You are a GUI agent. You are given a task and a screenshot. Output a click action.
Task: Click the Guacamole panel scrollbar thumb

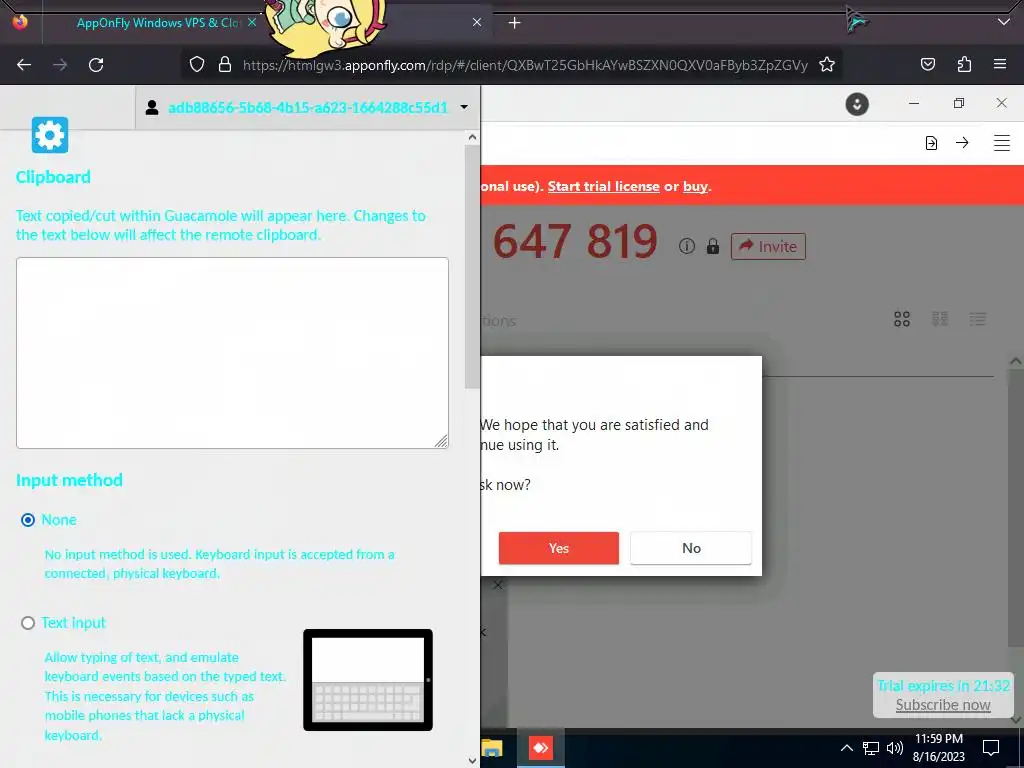[x=472, y=266]
